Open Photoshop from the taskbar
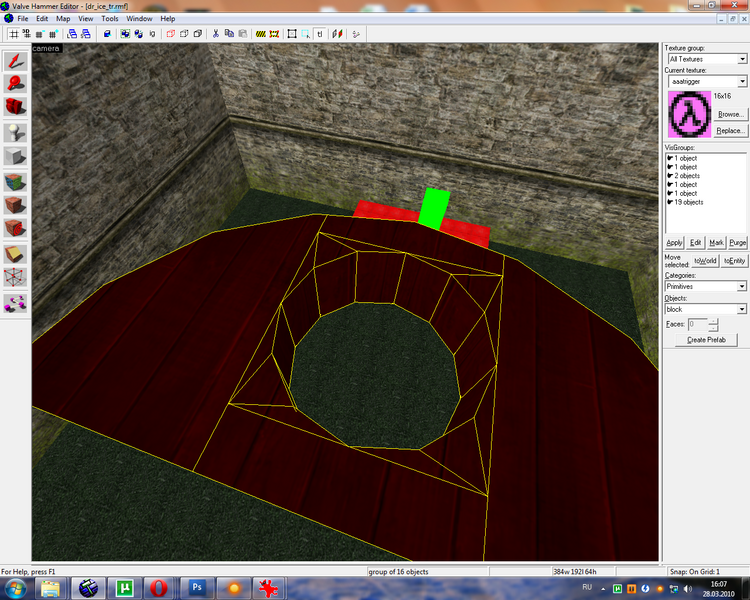Image resolution: width=750 pixels, height=600 pixels. click(x=196, y=588)
